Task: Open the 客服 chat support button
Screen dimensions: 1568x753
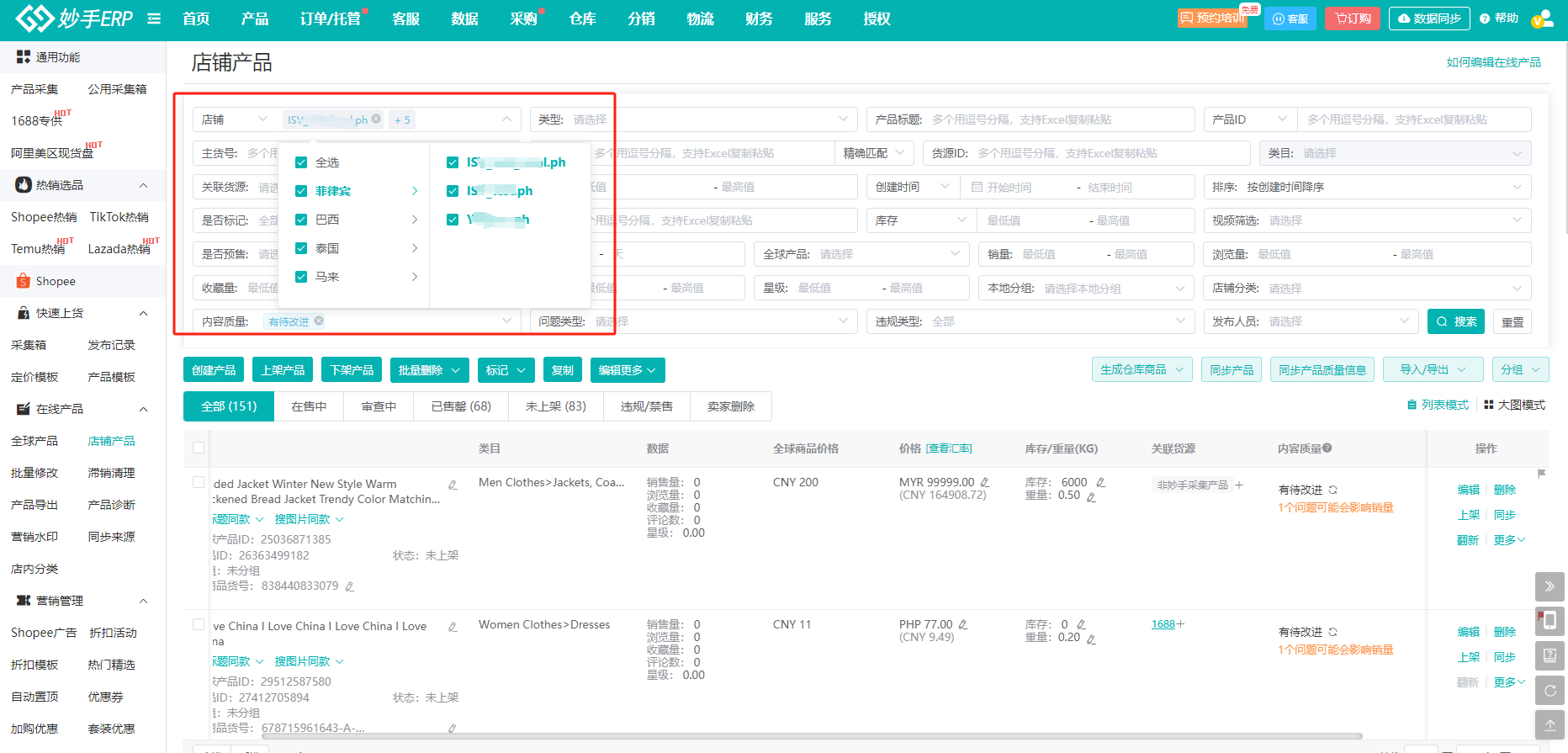Action: click(1290, 19)
